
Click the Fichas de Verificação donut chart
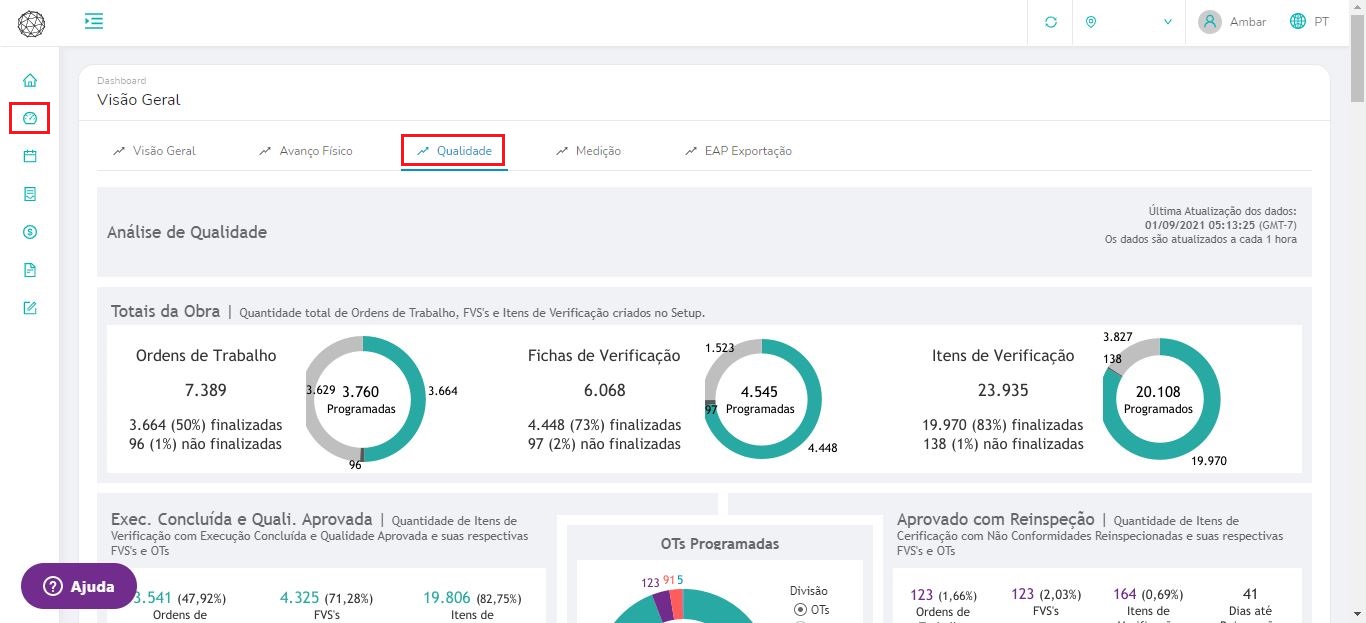(x=762, y=399)
